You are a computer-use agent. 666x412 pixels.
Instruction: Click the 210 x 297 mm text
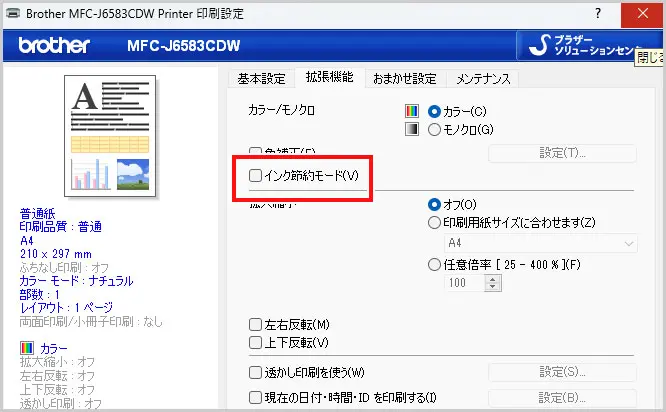[56, 254]
